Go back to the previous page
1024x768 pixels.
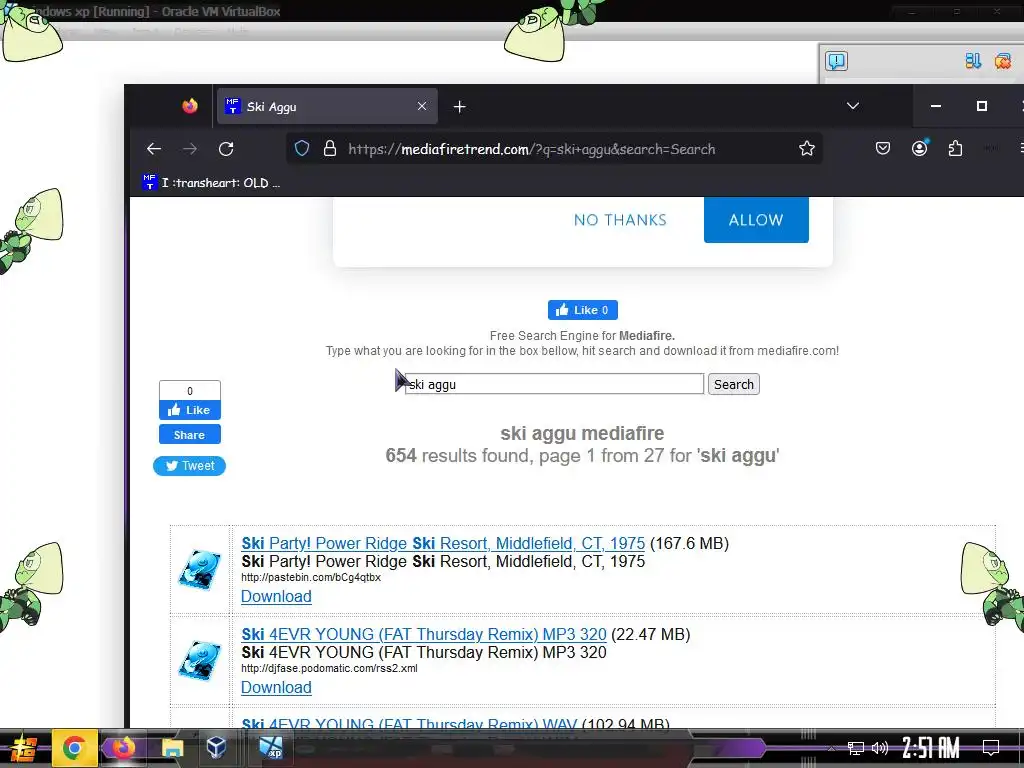point(153,149)
